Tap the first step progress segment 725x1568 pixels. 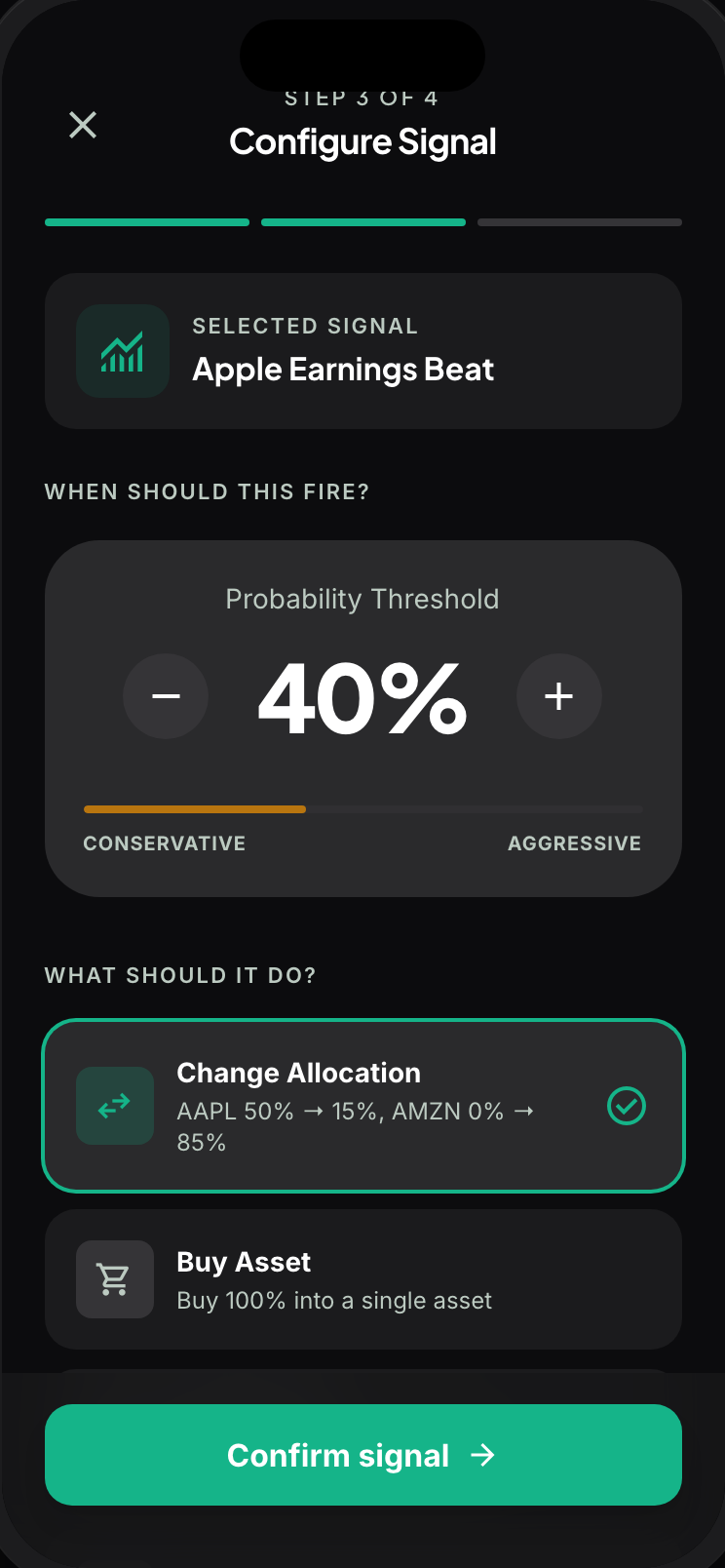(147, 222)
